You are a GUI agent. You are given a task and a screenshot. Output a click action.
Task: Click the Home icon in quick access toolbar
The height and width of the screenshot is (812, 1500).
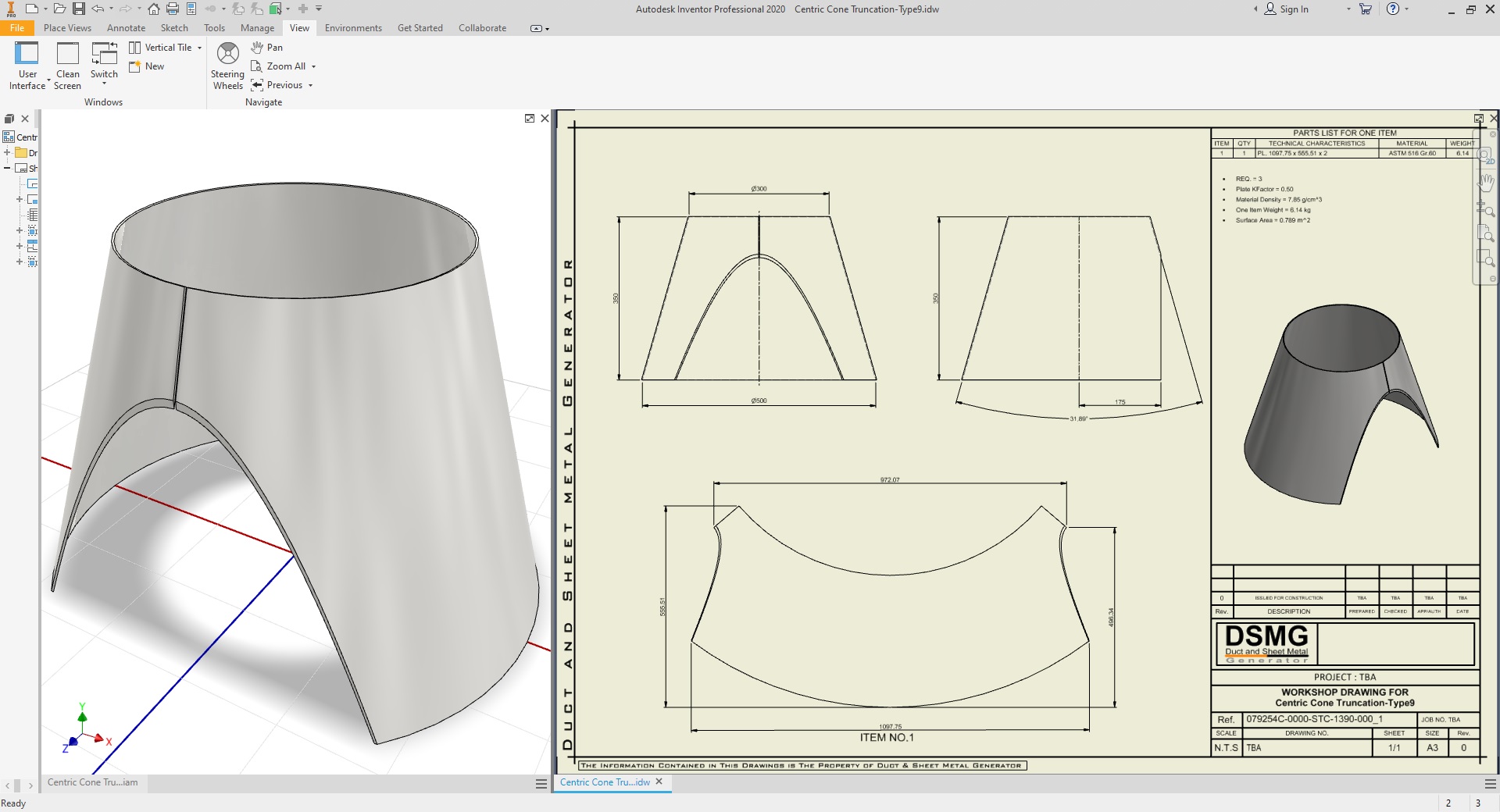pyautogui.click(x=154, y=9)
